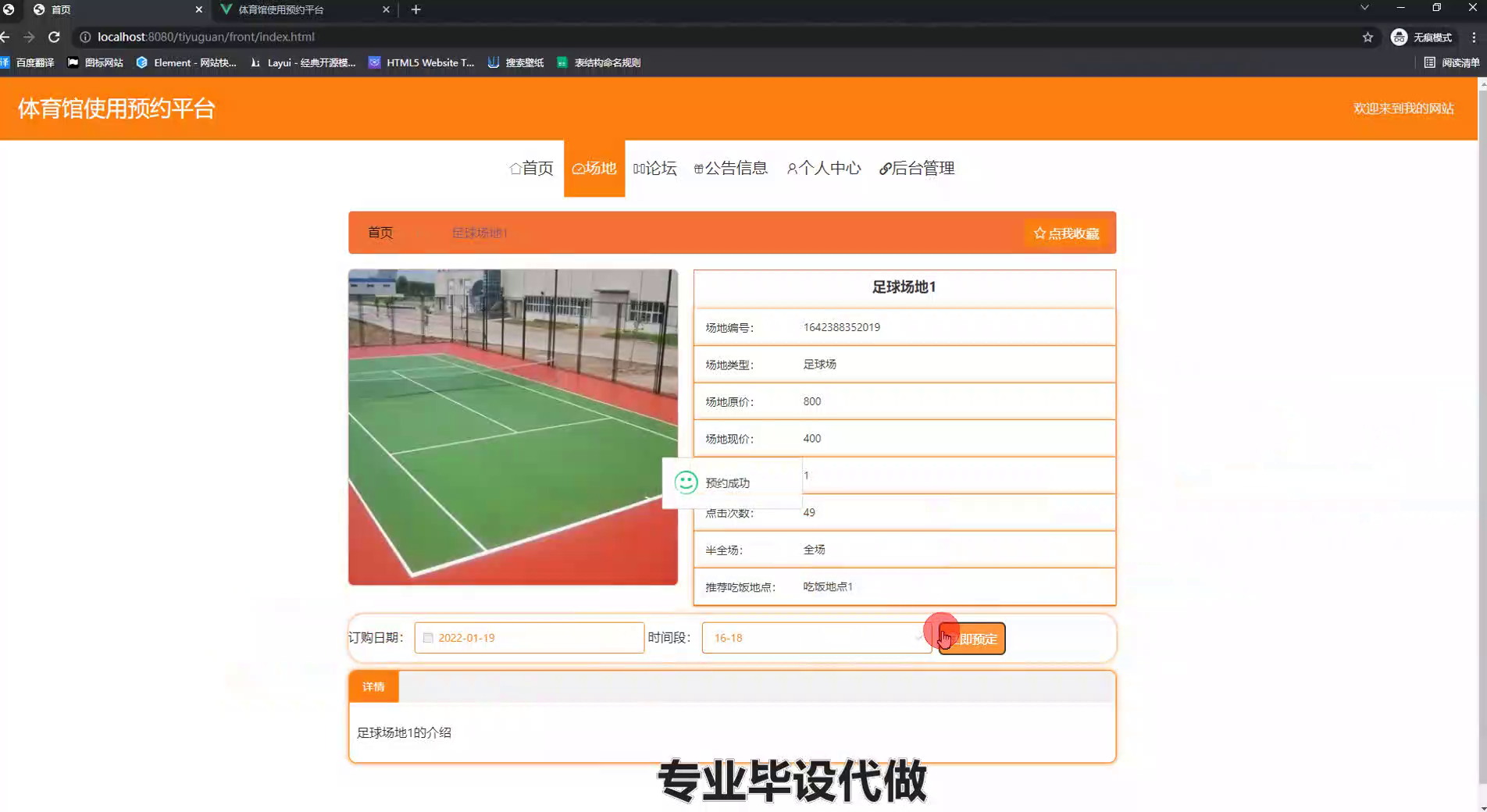Click the 足球场地1 breadcrumb
Viewport: 1487px width, 812px height.
pyautogui.click(x=480, y=233)
